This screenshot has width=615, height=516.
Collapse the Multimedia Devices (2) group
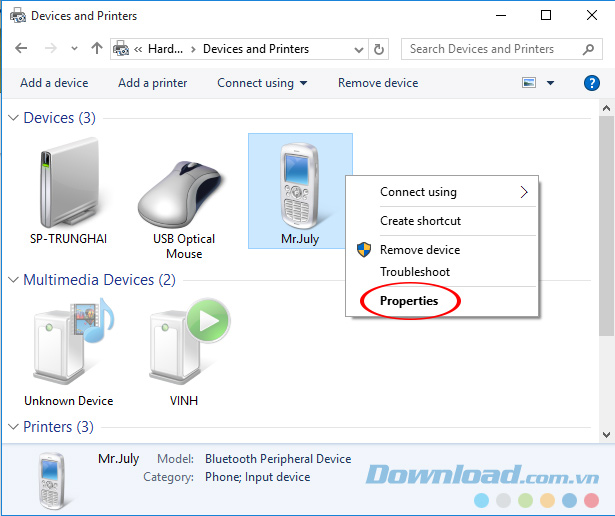pyautogui.click(x=13, y=280)
